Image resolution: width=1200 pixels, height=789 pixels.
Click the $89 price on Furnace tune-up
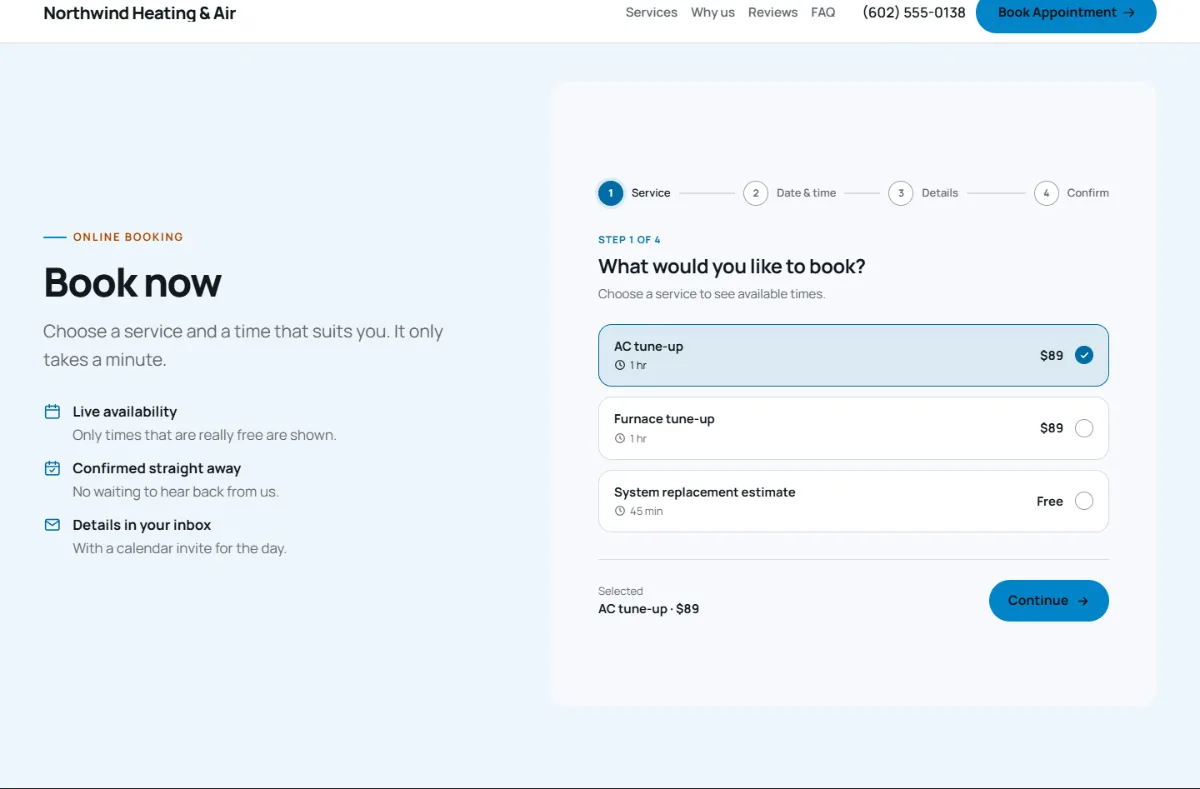tap(1052, 428)
